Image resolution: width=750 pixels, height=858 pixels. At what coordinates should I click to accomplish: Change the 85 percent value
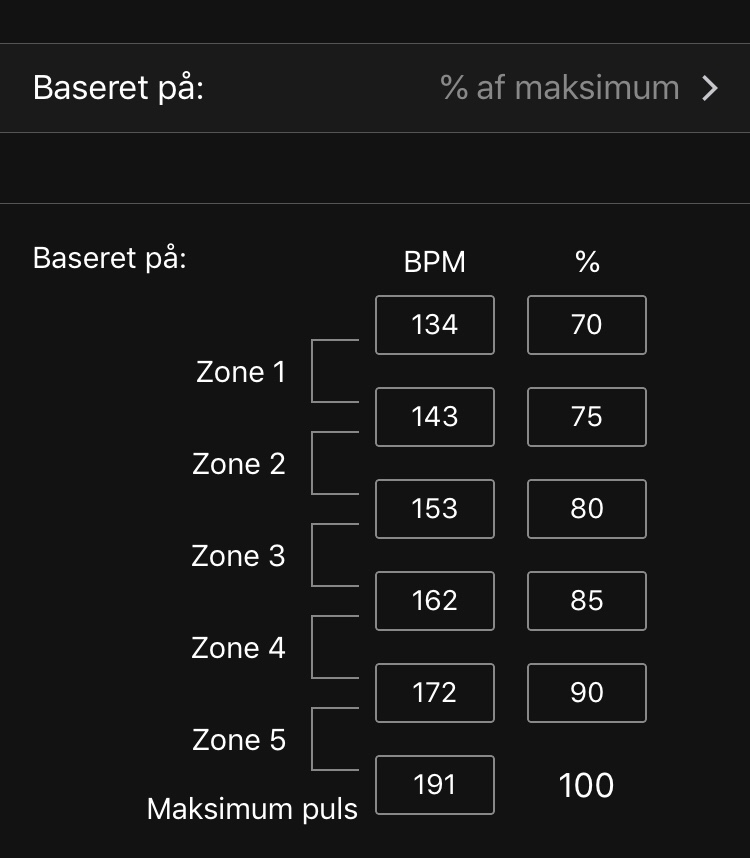587,601
